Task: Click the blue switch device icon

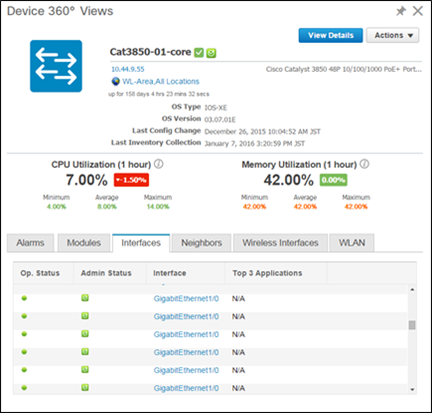Action: pyautogui.click(x=56, y=66)
